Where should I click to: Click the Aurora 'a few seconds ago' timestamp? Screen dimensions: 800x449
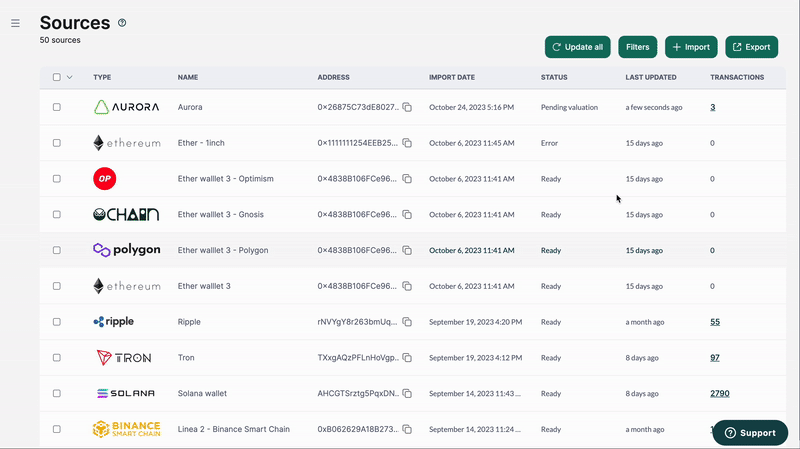[654, 107]
